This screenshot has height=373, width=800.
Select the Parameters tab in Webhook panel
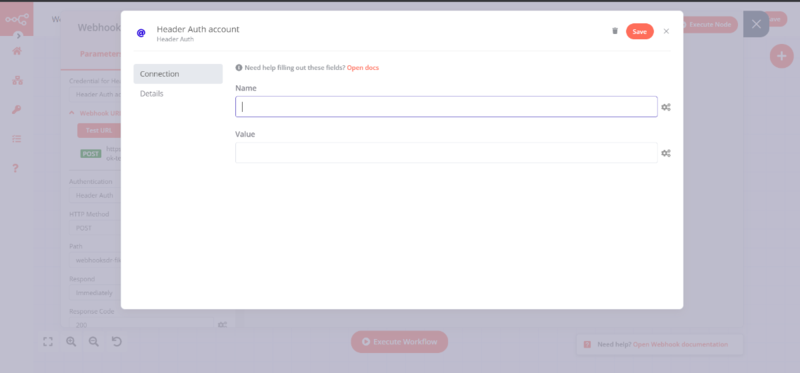click(99, 54)
